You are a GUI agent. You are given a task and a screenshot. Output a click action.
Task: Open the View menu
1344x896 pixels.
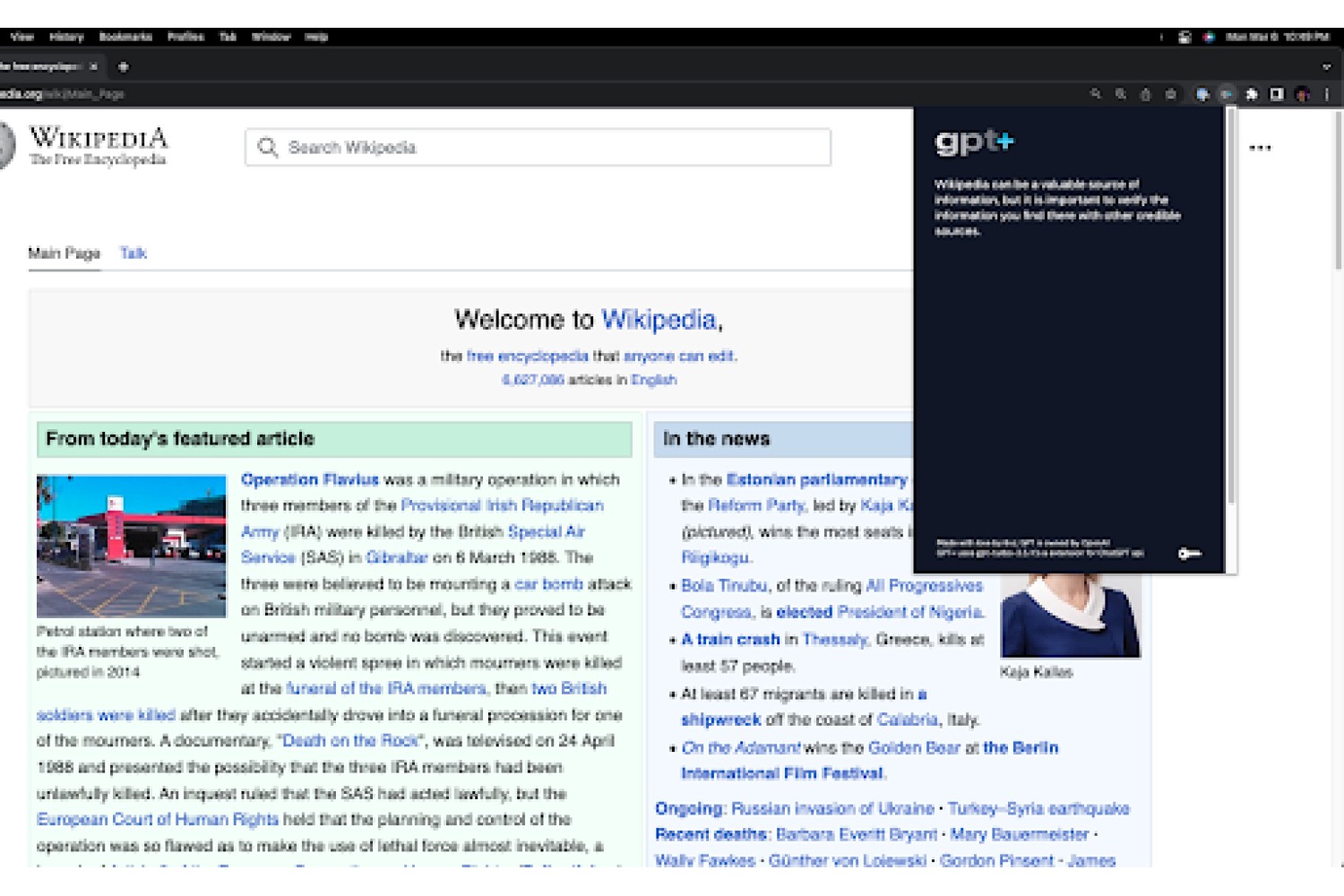pyautogui.click(x=22, y=37)
